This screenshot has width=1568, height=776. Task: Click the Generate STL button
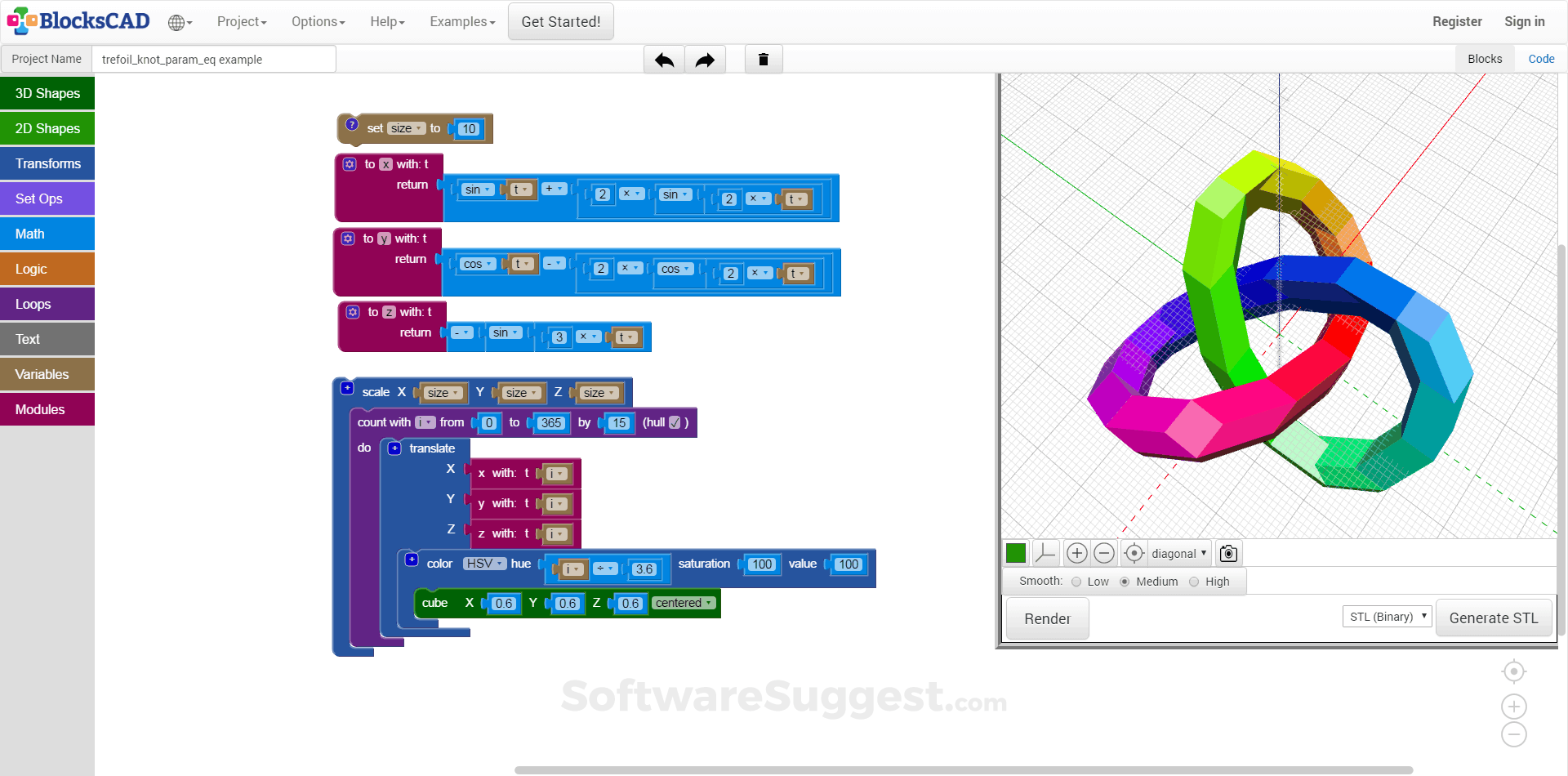coord(1494,618)
